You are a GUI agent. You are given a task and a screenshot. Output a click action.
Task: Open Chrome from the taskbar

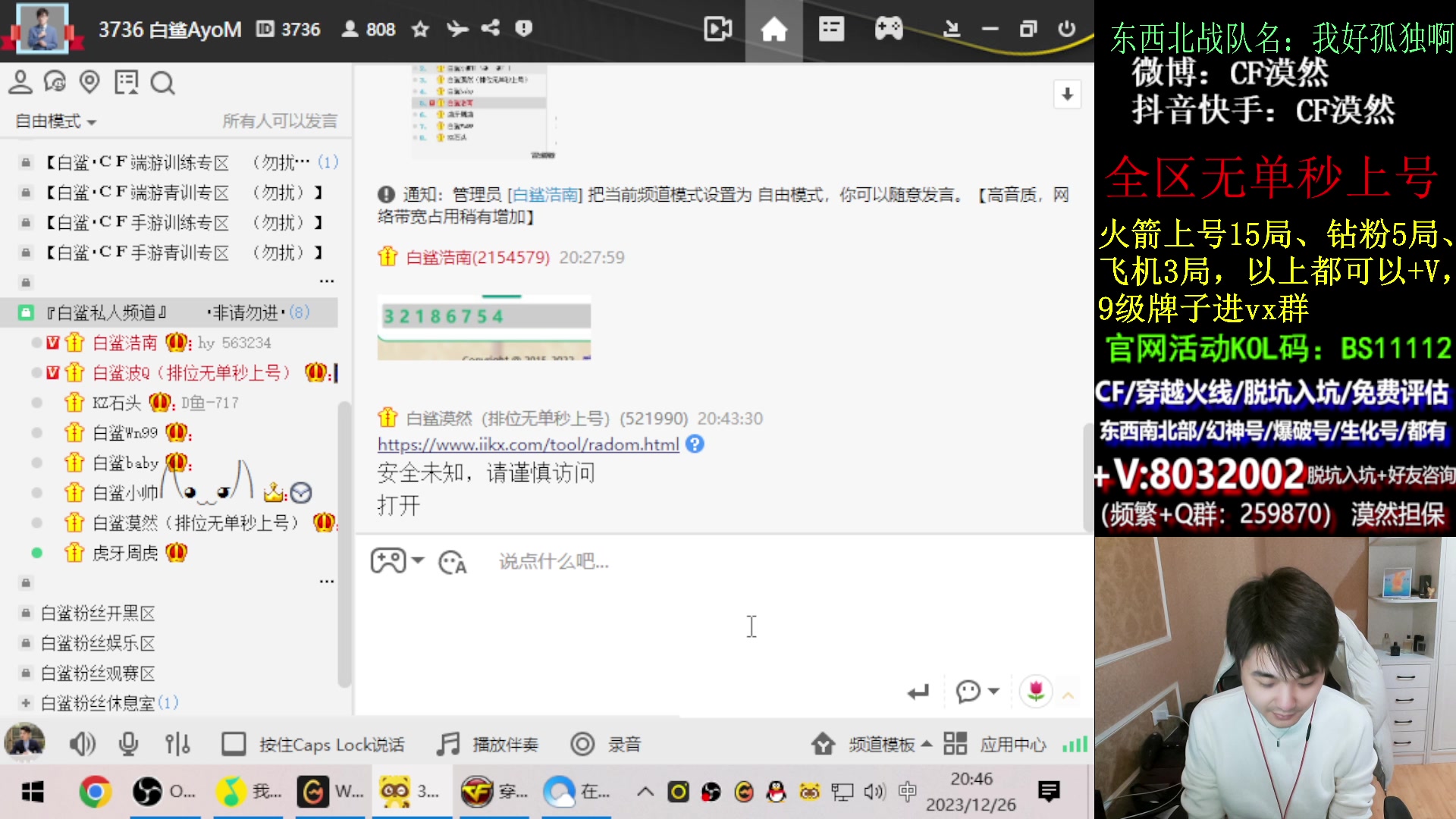pyautogui.click(x=95, y=792)
